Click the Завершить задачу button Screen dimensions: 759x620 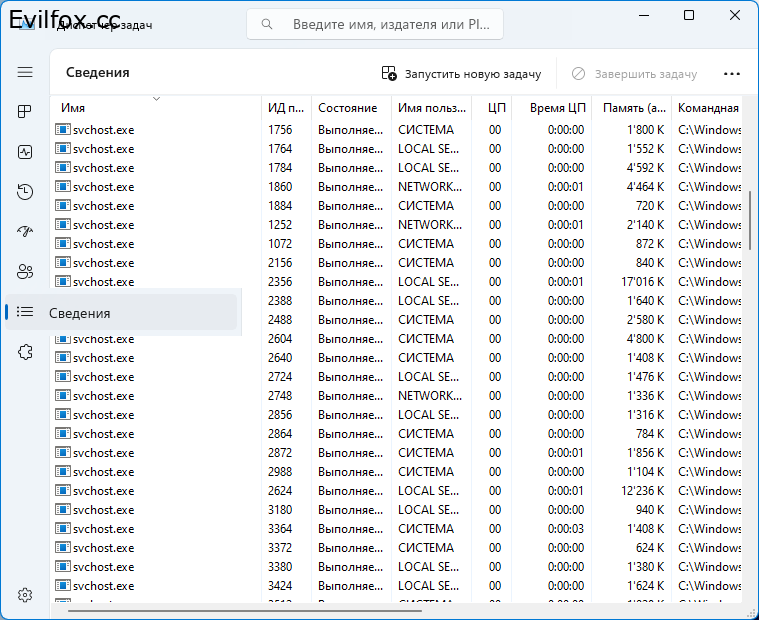pos(634,74)
